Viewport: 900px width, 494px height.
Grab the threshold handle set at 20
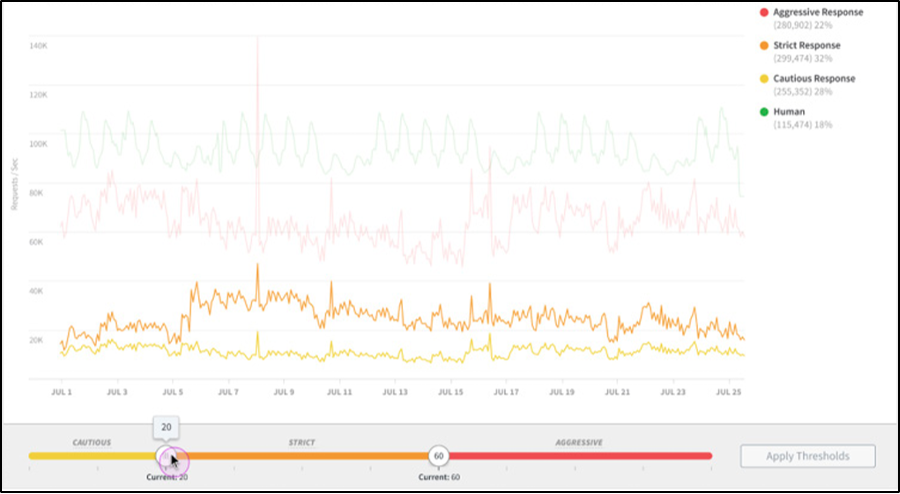click(x=168, y=457)
